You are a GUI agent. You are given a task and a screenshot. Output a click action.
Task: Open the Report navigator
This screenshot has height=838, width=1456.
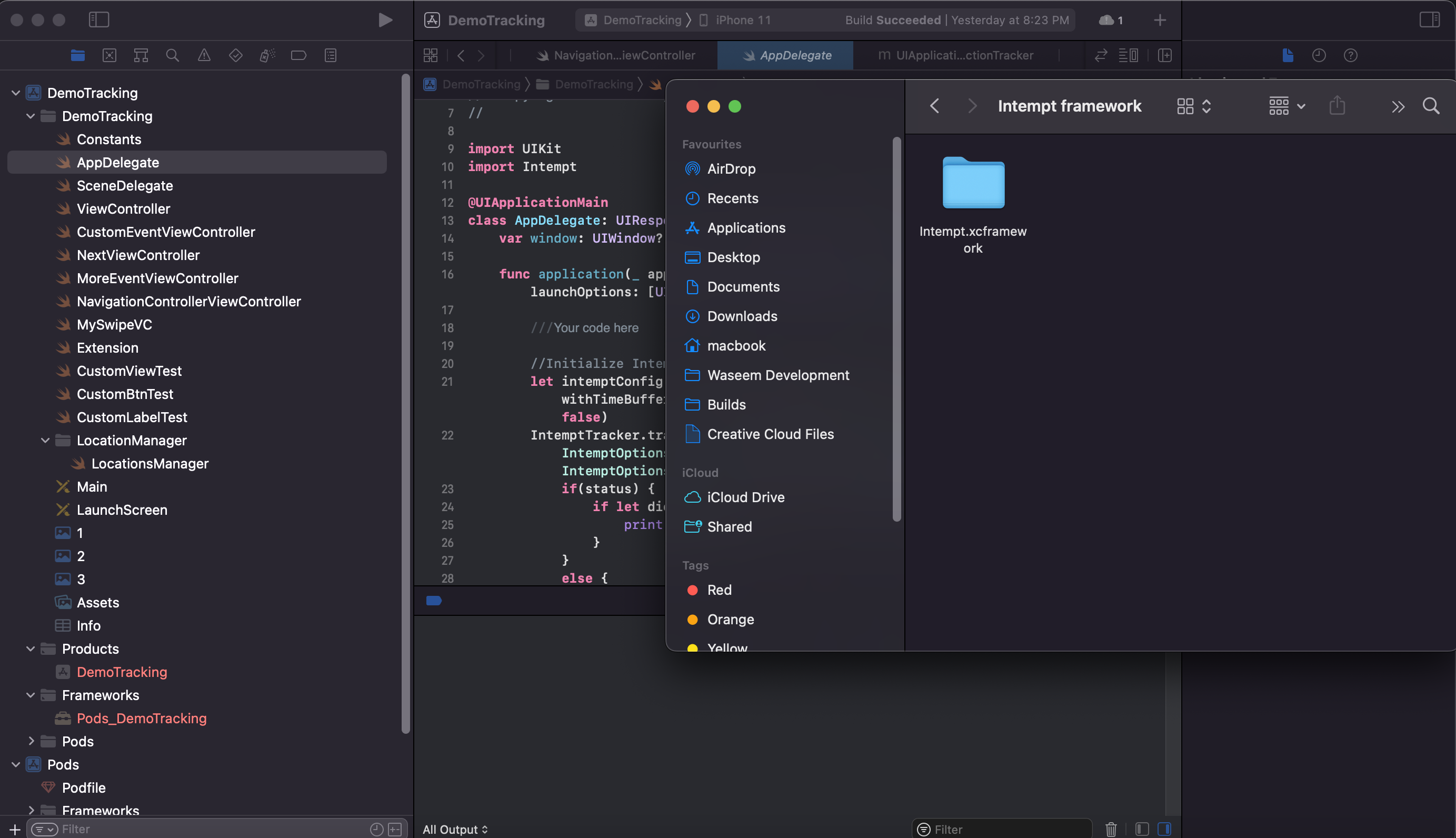[331, 55]
